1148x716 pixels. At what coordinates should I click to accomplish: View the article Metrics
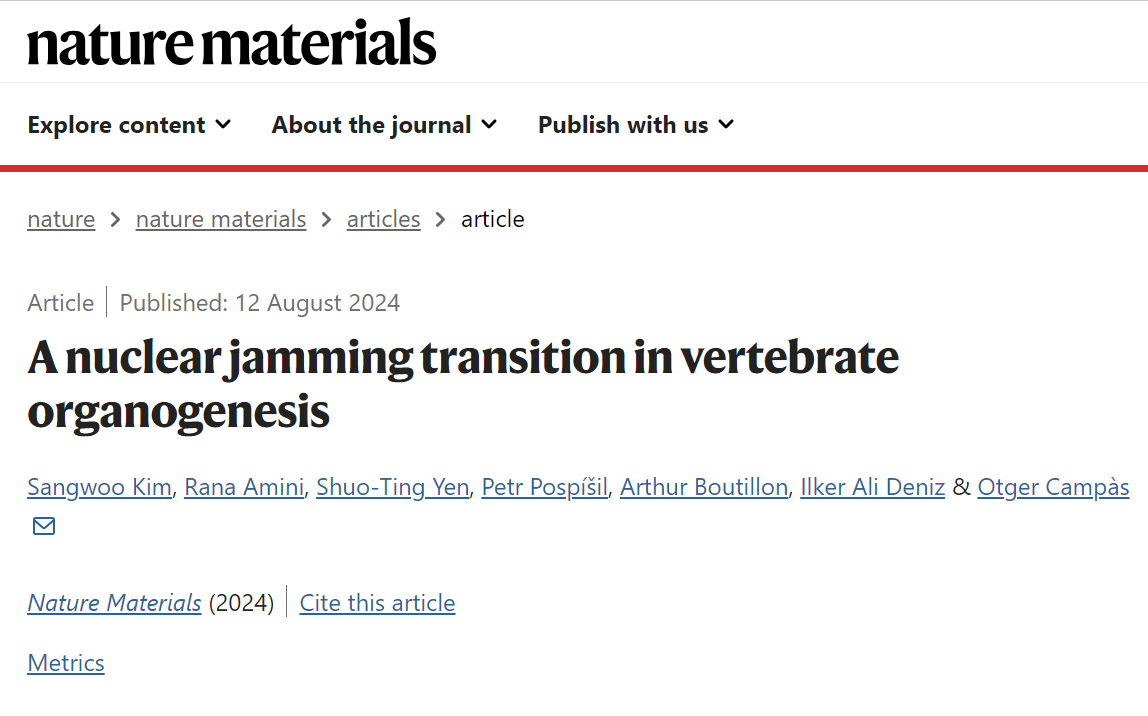coord(66,663)
